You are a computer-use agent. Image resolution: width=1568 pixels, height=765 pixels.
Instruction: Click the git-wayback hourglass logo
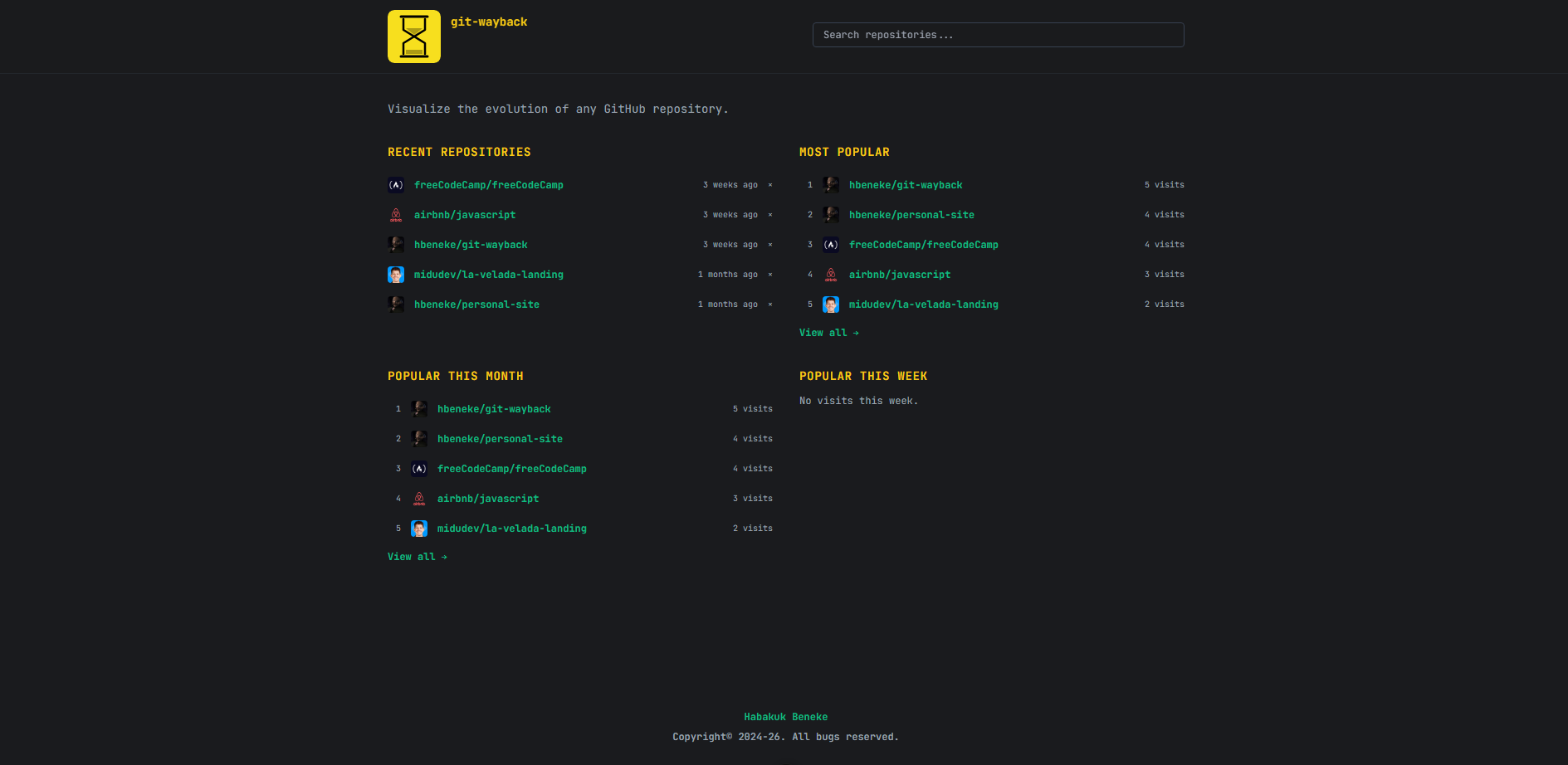(x=413, y=37)
